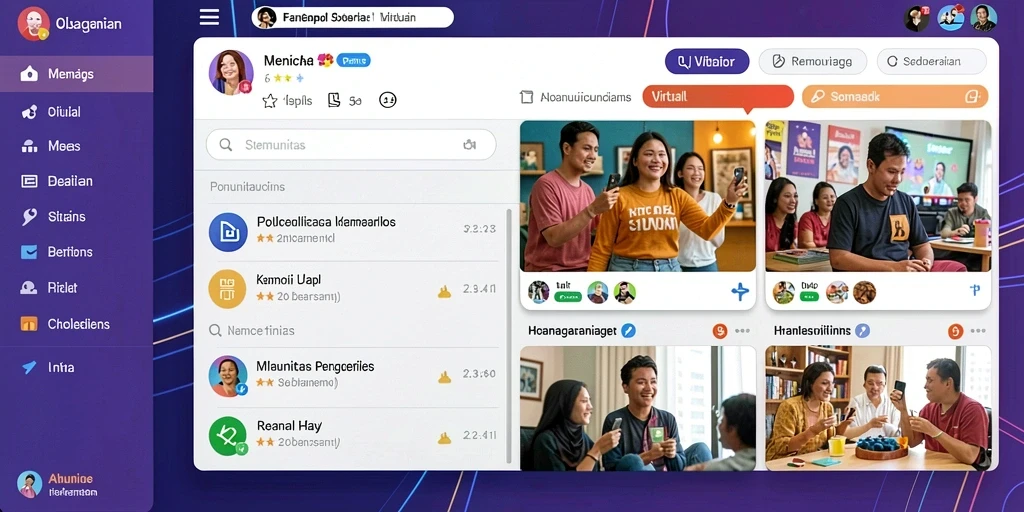Click Menicha's profile picture

tap(231, 72)
